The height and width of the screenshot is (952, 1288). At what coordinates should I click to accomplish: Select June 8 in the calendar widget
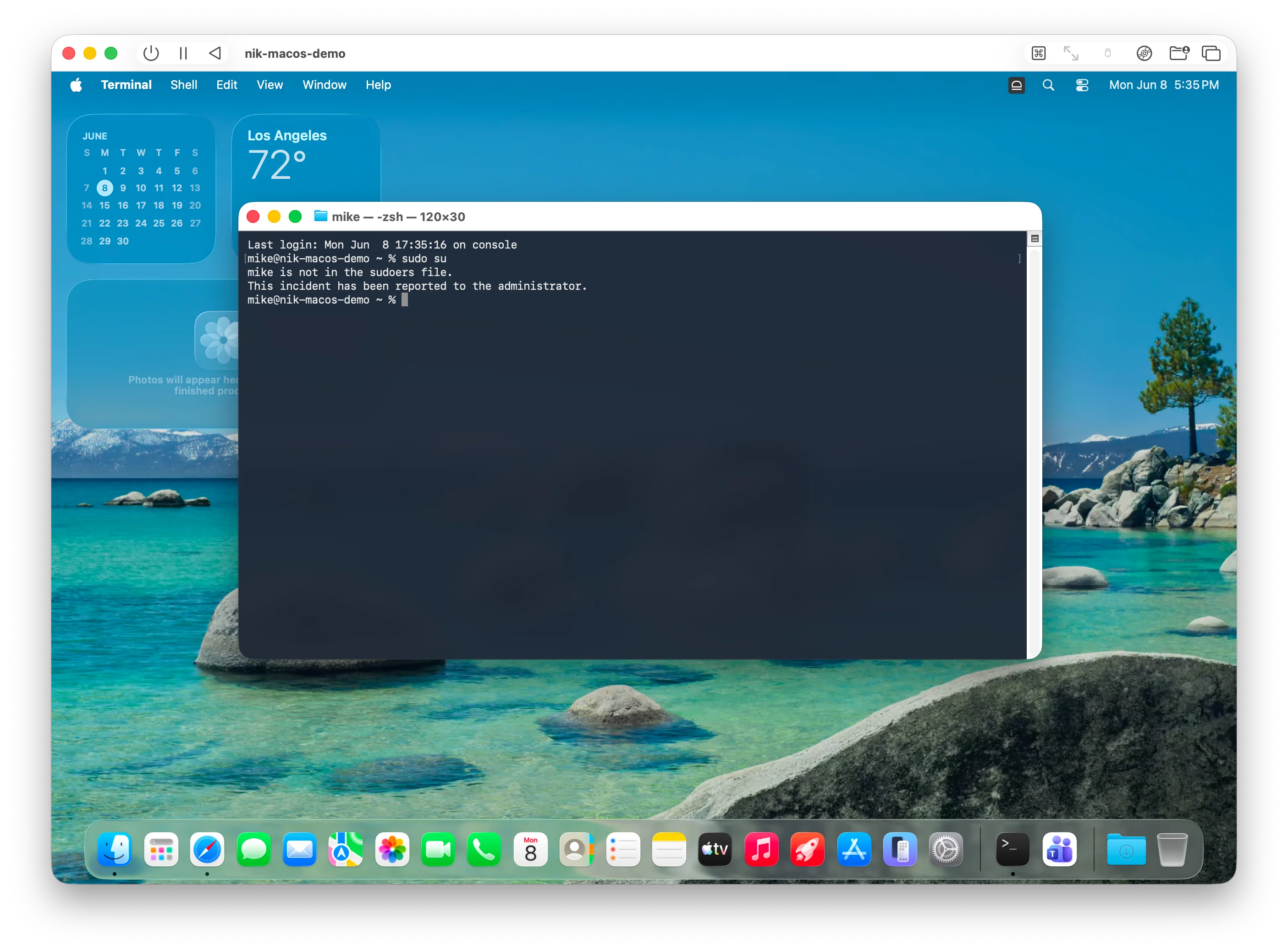coord(105,188)
